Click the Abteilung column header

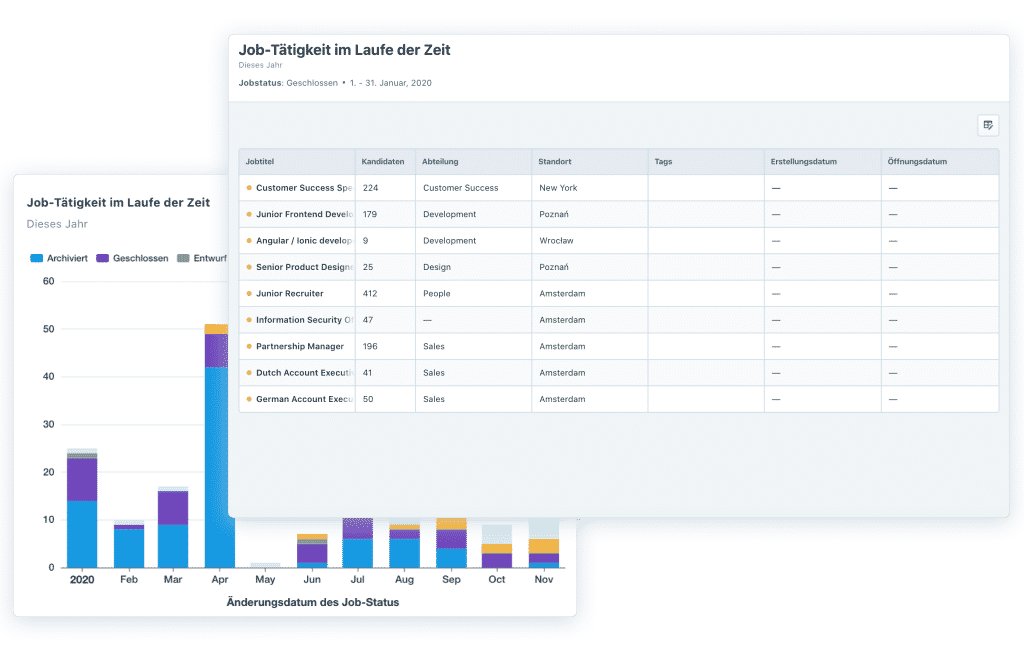(441, 162)
